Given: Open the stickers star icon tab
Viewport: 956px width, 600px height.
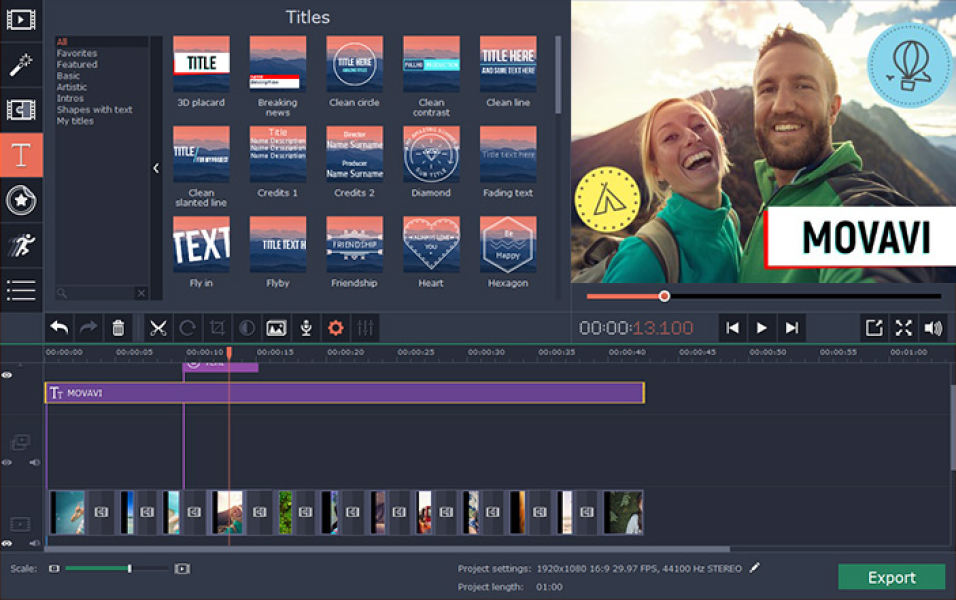Looking at the screenshot, I should coord(21,200).
